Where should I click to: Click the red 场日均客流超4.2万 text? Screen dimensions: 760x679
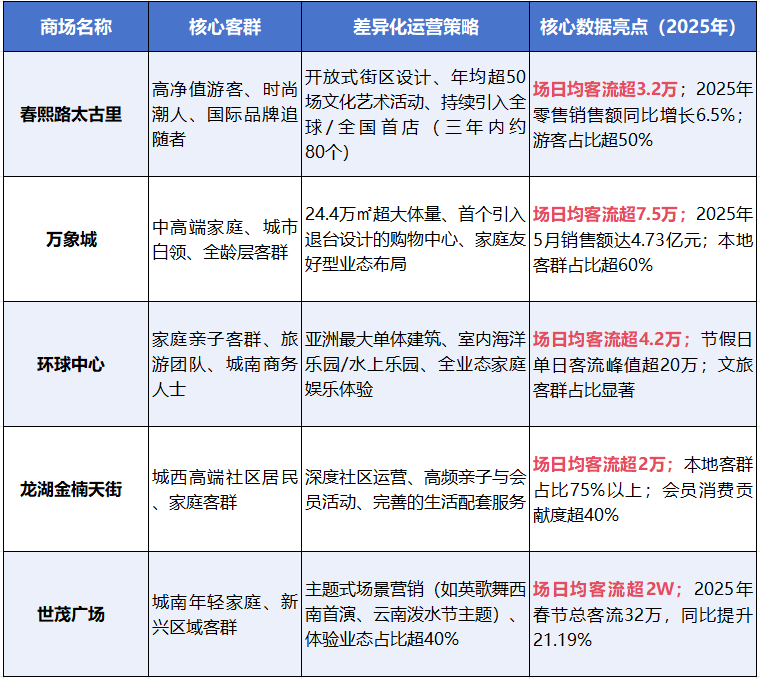pyautogui.click(x=607, y=339)
